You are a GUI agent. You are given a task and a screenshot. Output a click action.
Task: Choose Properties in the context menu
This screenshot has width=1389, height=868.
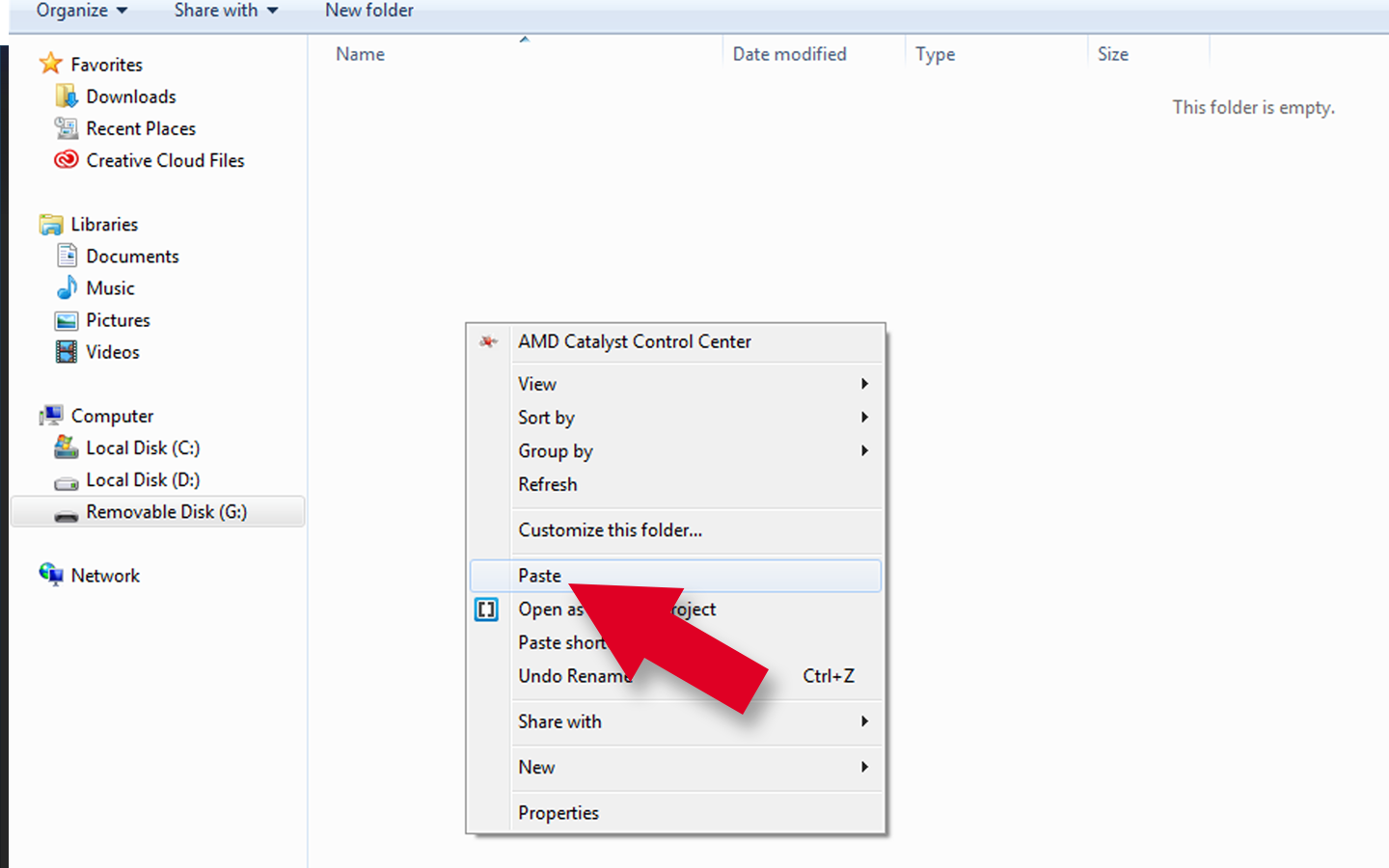pyautogui.click(x=675, y=813)
